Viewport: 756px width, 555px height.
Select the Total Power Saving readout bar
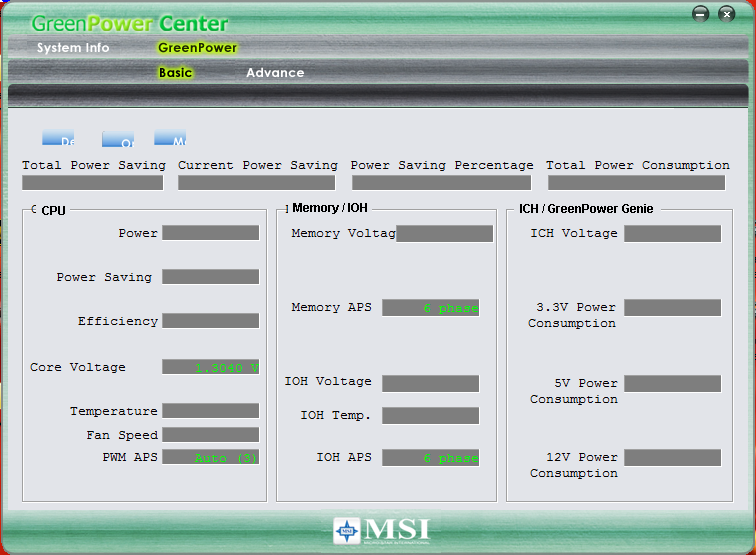pyautogui.click(x=93, y=183)
